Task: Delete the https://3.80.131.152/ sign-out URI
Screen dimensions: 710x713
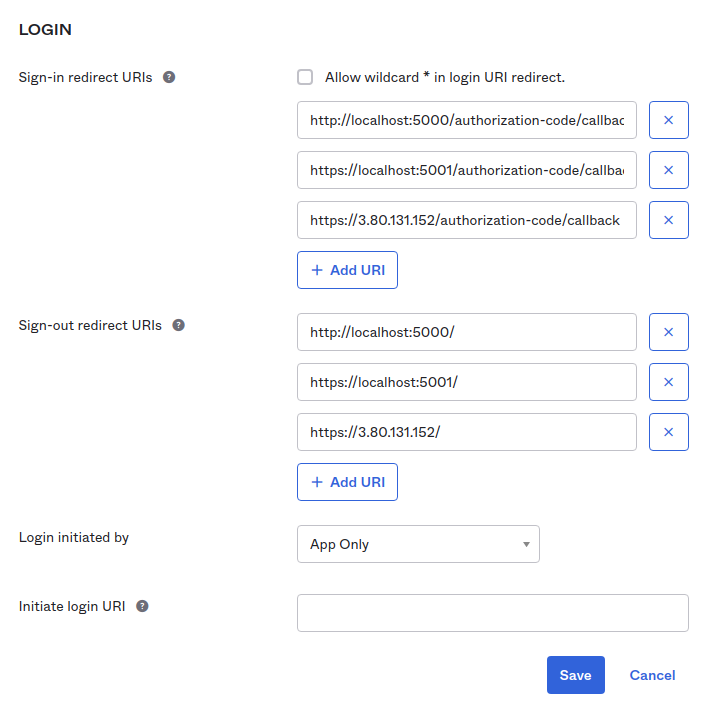Action: point(668,432)
